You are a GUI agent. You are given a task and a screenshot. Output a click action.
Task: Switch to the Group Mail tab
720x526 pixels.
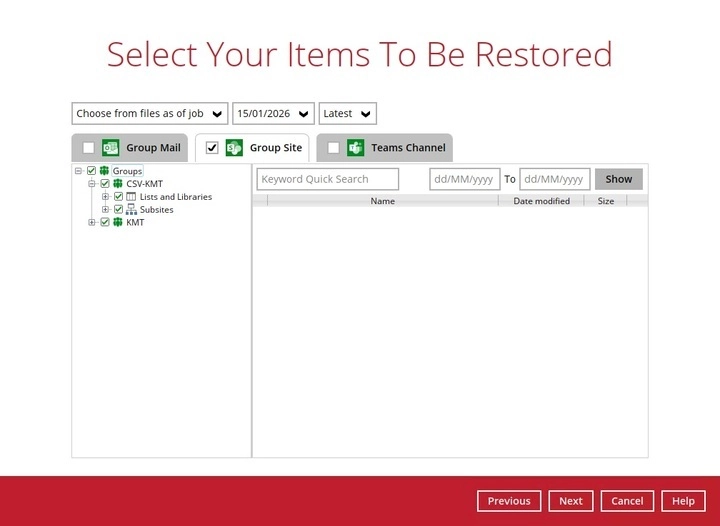(153, 148)
